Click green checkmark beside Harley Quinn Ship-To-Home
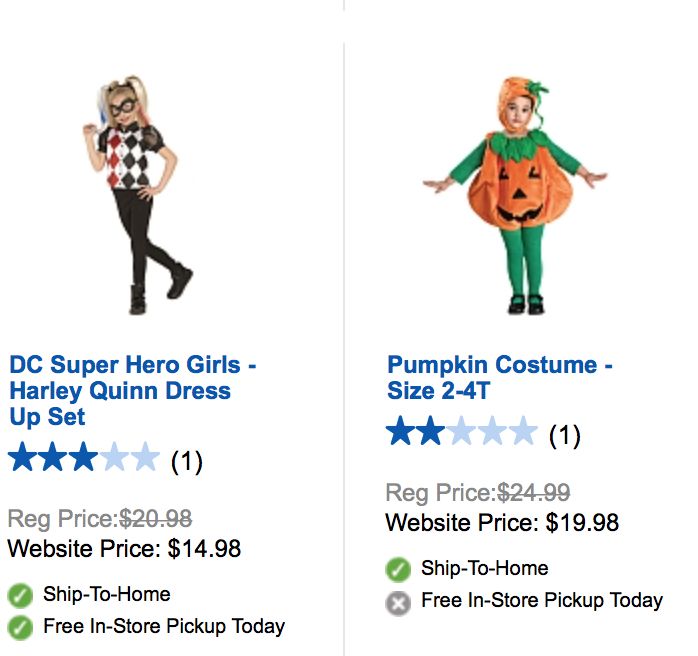This screenshot has height=656, width=698. (20, 596)
